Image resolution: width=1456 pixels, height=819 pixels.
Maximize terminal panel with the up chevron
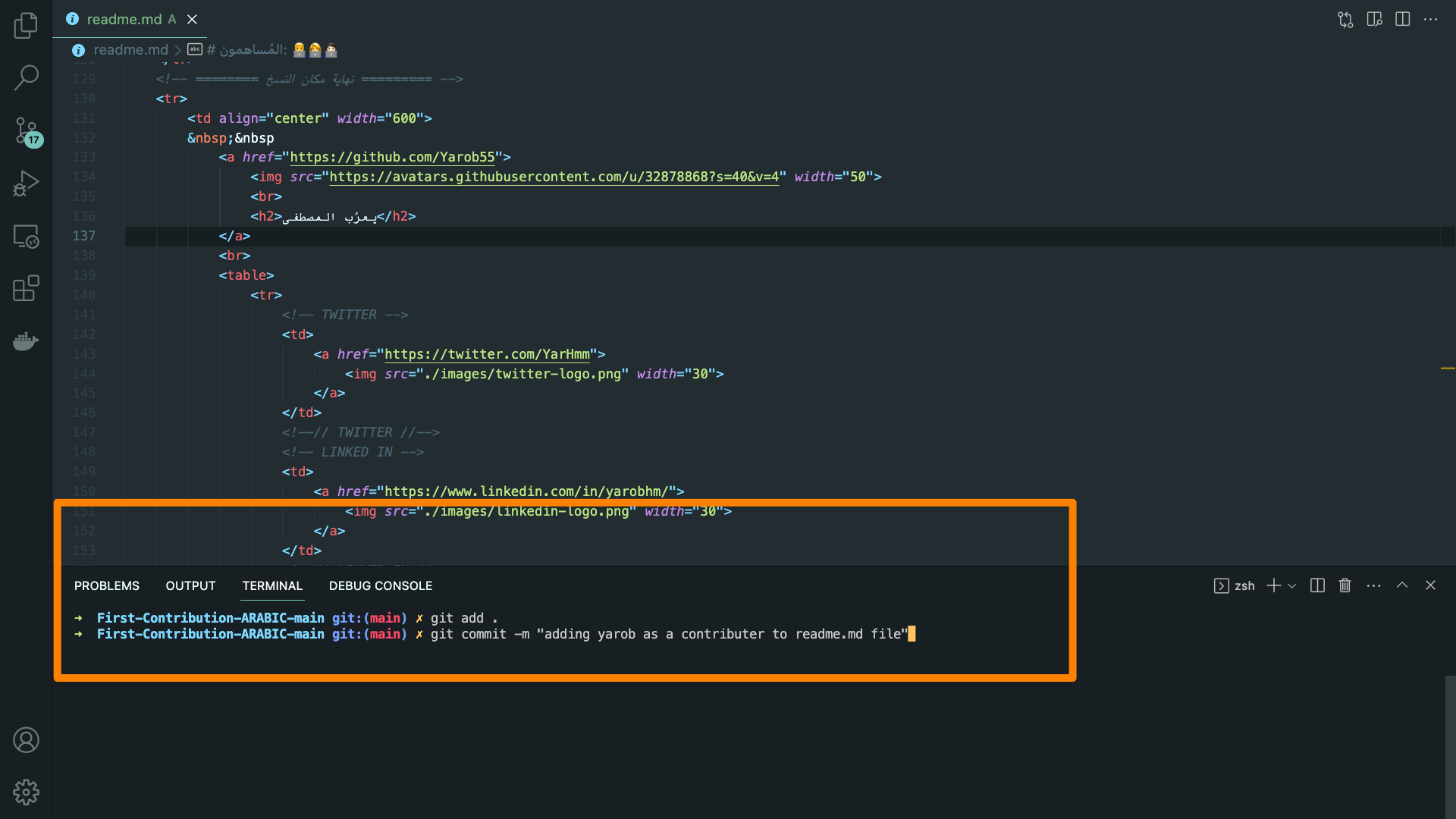[x=1402, y=585]
